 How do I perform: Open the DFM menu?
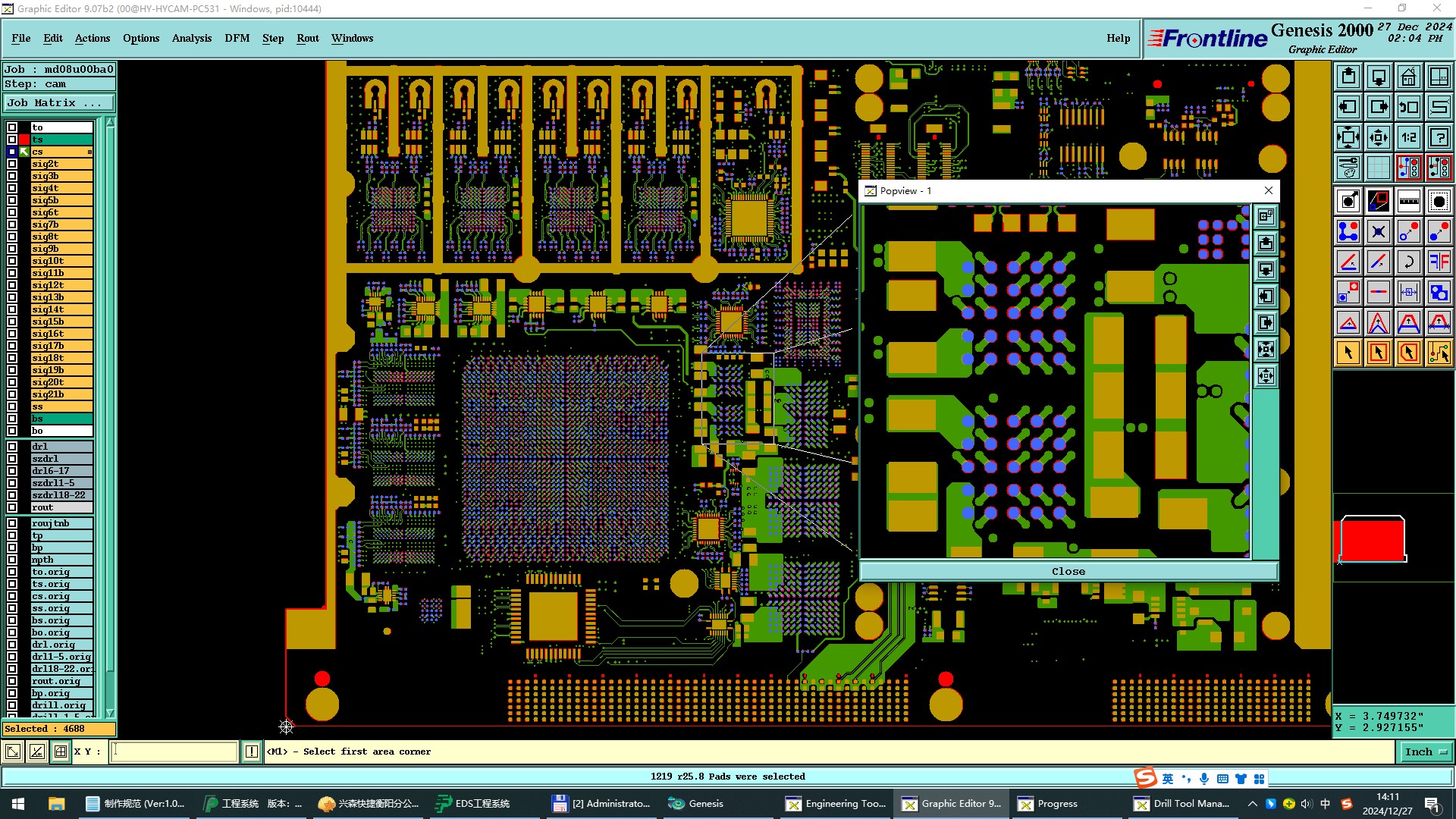[237, 38]
